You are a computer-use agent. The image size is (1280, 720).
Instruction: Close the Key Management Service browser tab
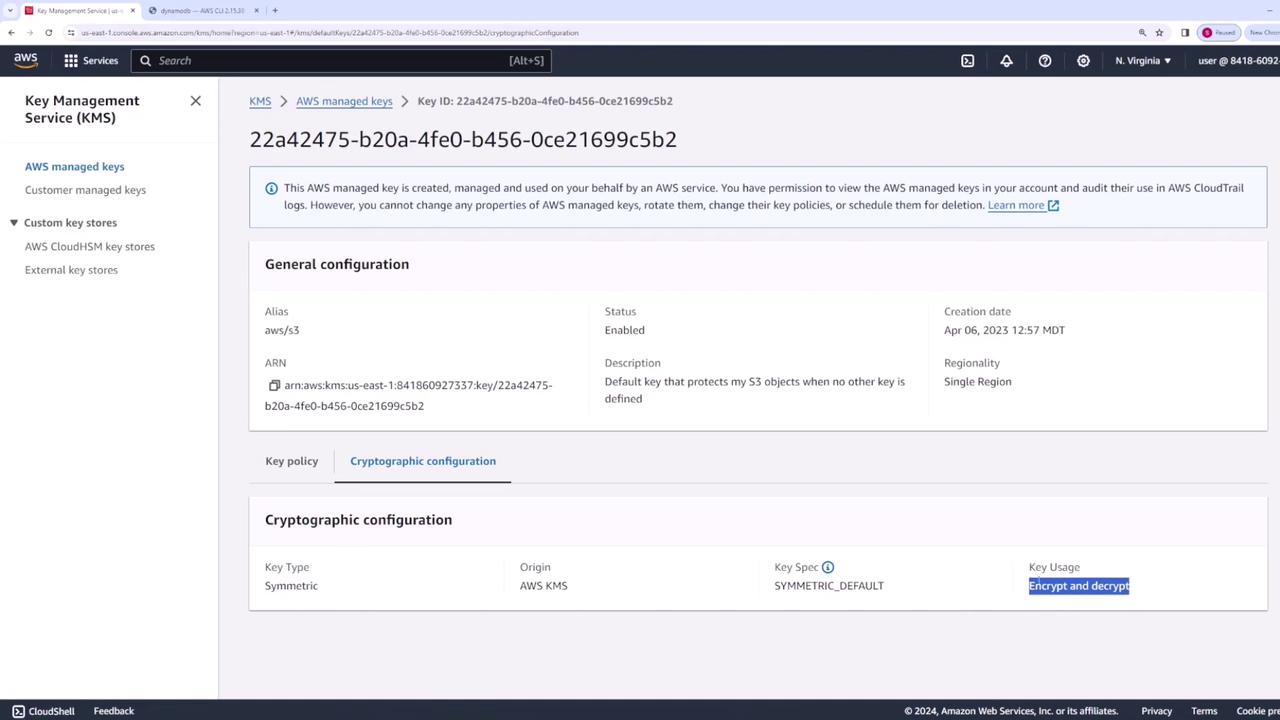132,11
